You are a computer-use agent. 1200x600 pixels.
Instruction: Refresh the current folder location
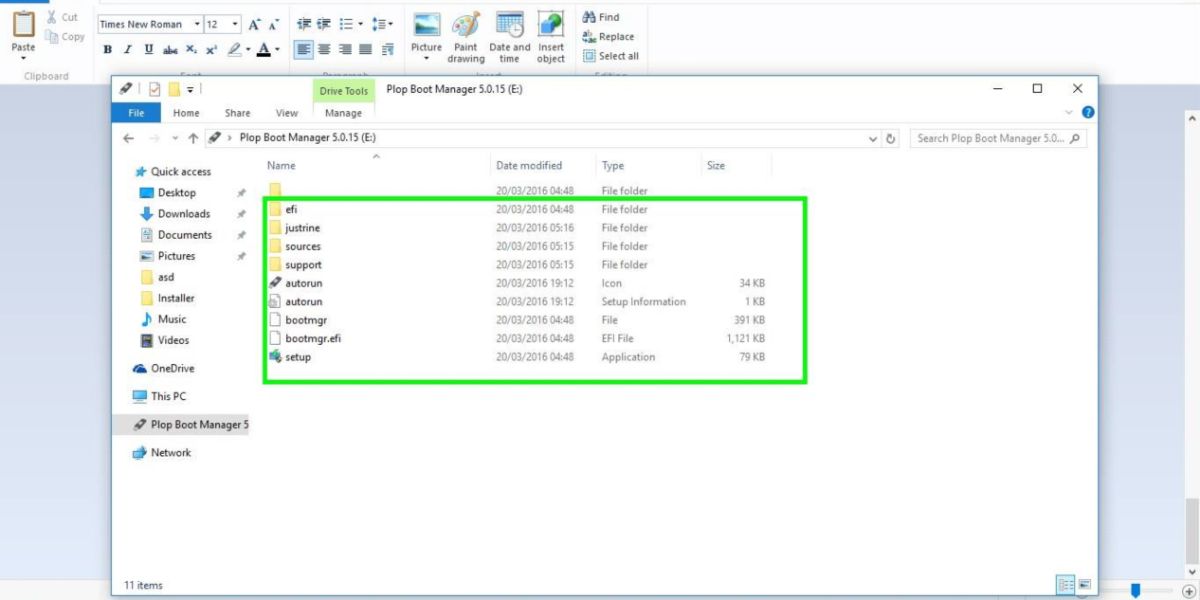point(891,139)
